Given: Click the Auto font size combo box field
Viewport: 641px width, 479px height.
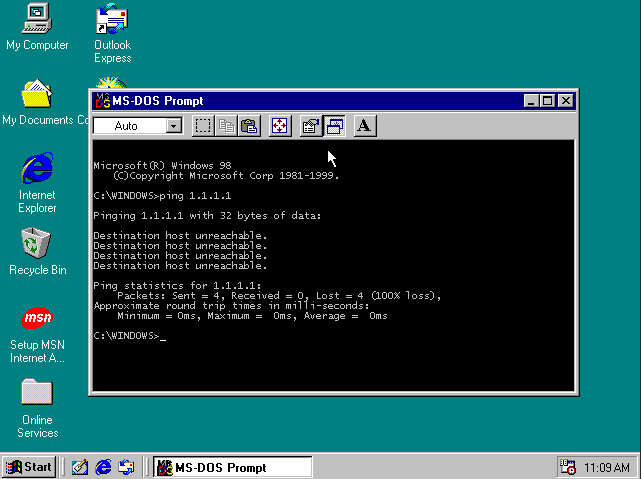Looking at the screenshot, I should pyautogui.click(x=128, y=126).
